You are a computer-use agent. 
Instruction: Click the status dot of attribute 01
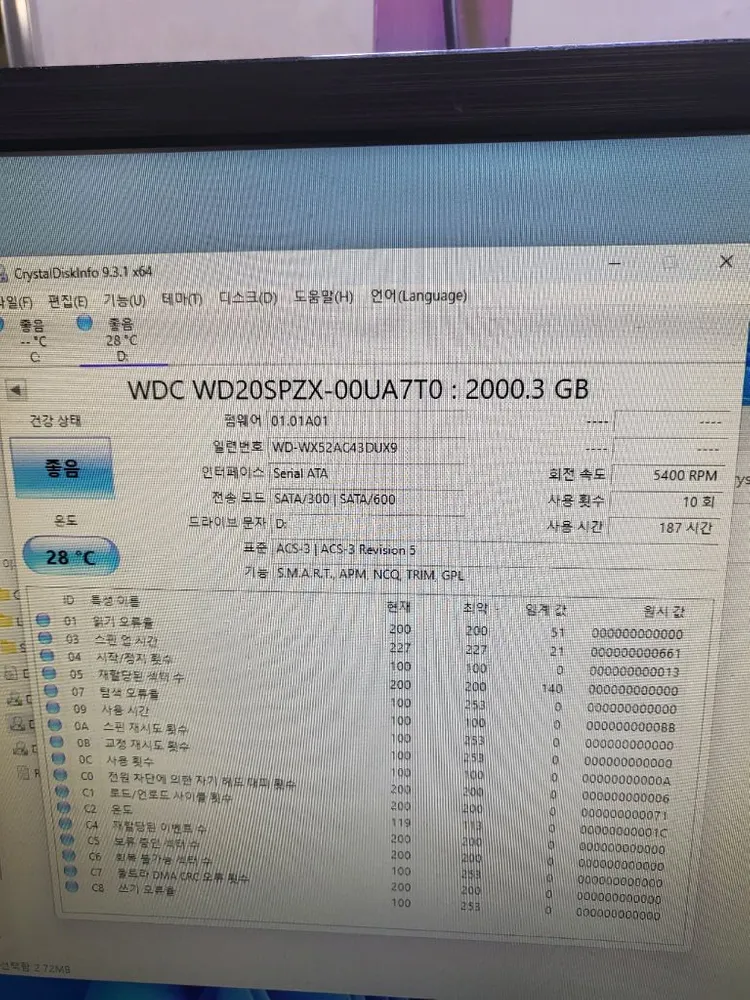tap(43, 619)
